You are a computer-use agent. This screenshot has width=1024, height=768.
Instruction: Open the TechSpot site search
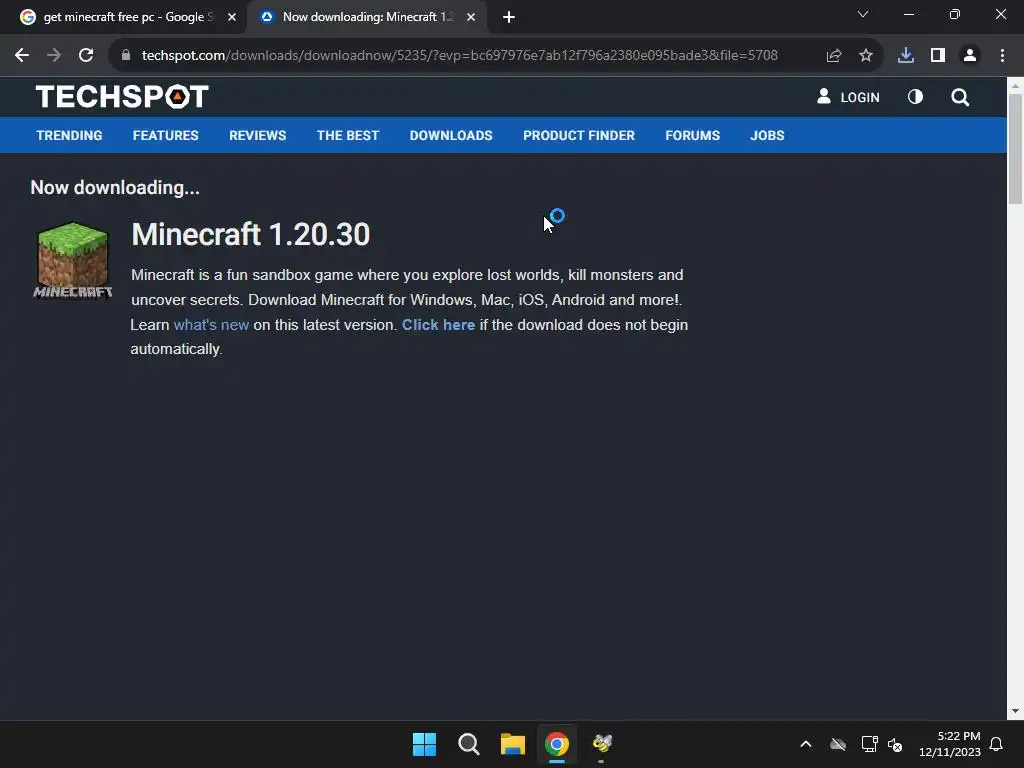(x=960, y=97)
